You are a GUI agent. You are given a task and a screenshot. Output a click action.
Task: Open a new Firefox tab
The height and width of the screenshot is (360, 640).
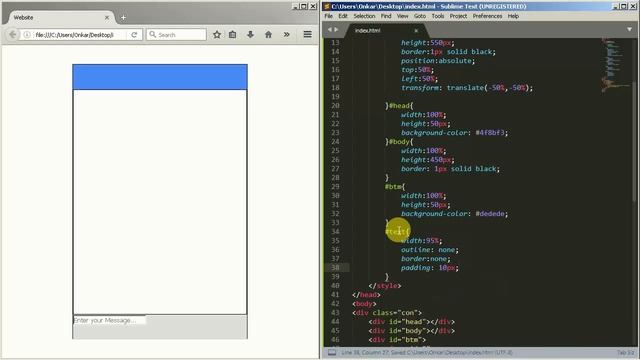pyautogui.click(x=123, y=18)
